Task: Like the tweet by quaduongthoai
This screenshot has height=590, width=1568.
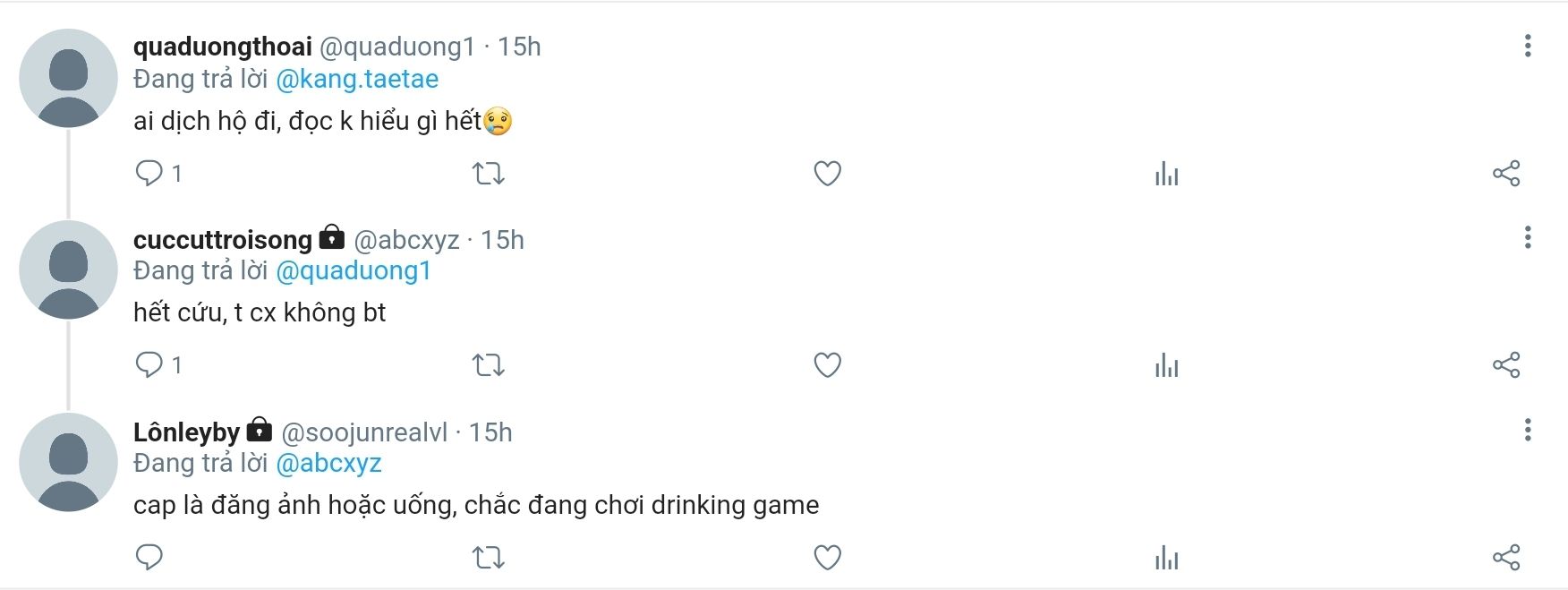Action: point(827,173)
